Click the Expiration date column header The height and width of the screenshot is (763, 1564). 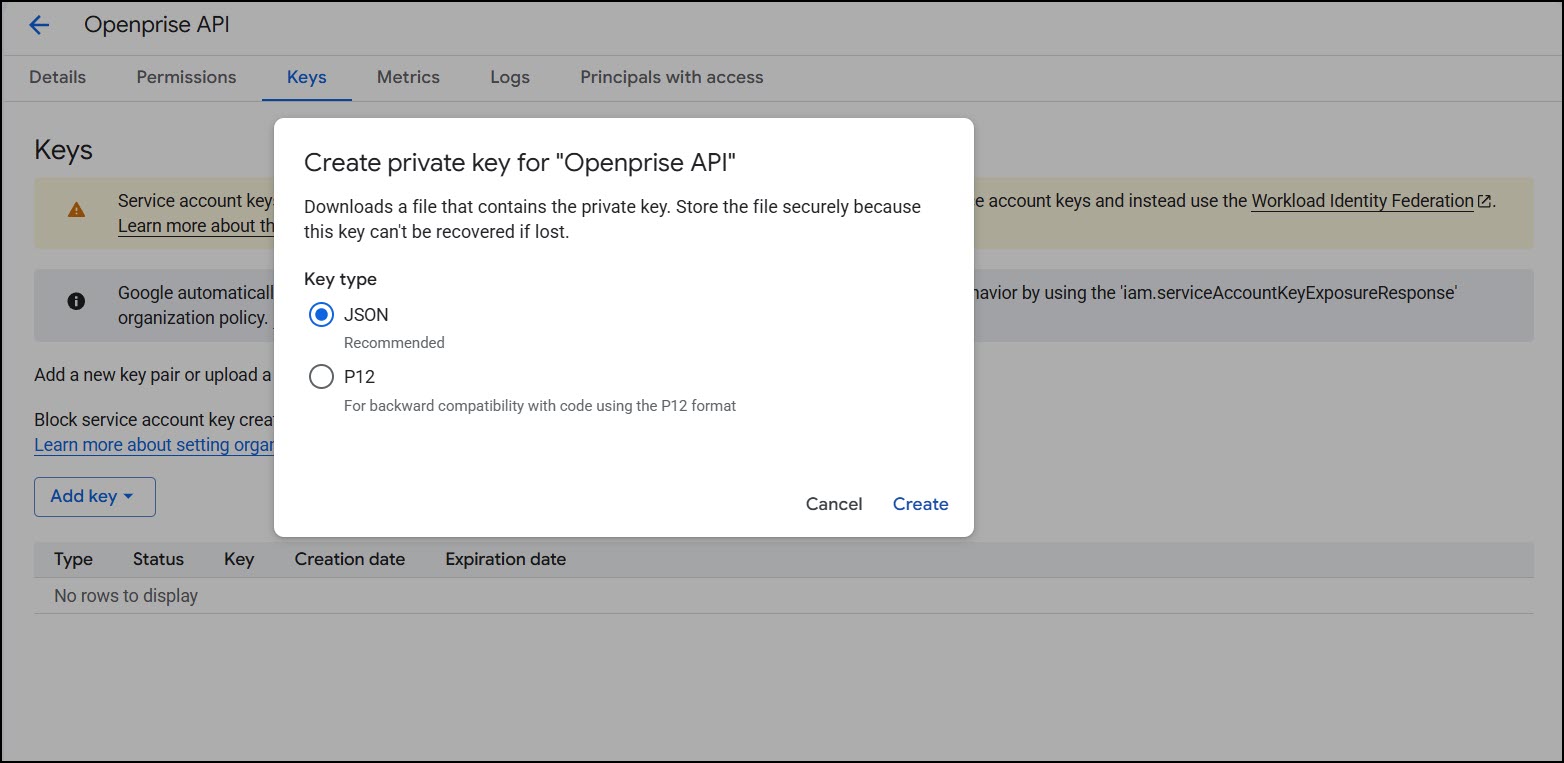pyautogui.click(x=506, y=559)
